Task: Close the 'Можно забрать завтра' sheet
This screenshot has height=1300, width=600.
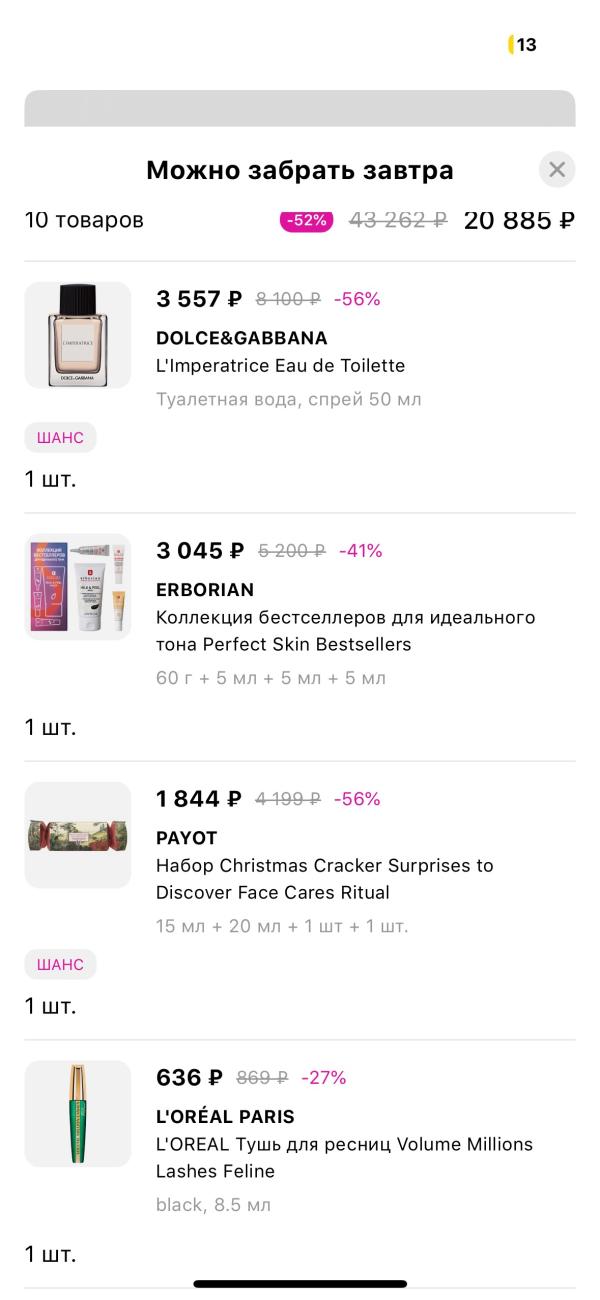Action: [x=557, y=170]
